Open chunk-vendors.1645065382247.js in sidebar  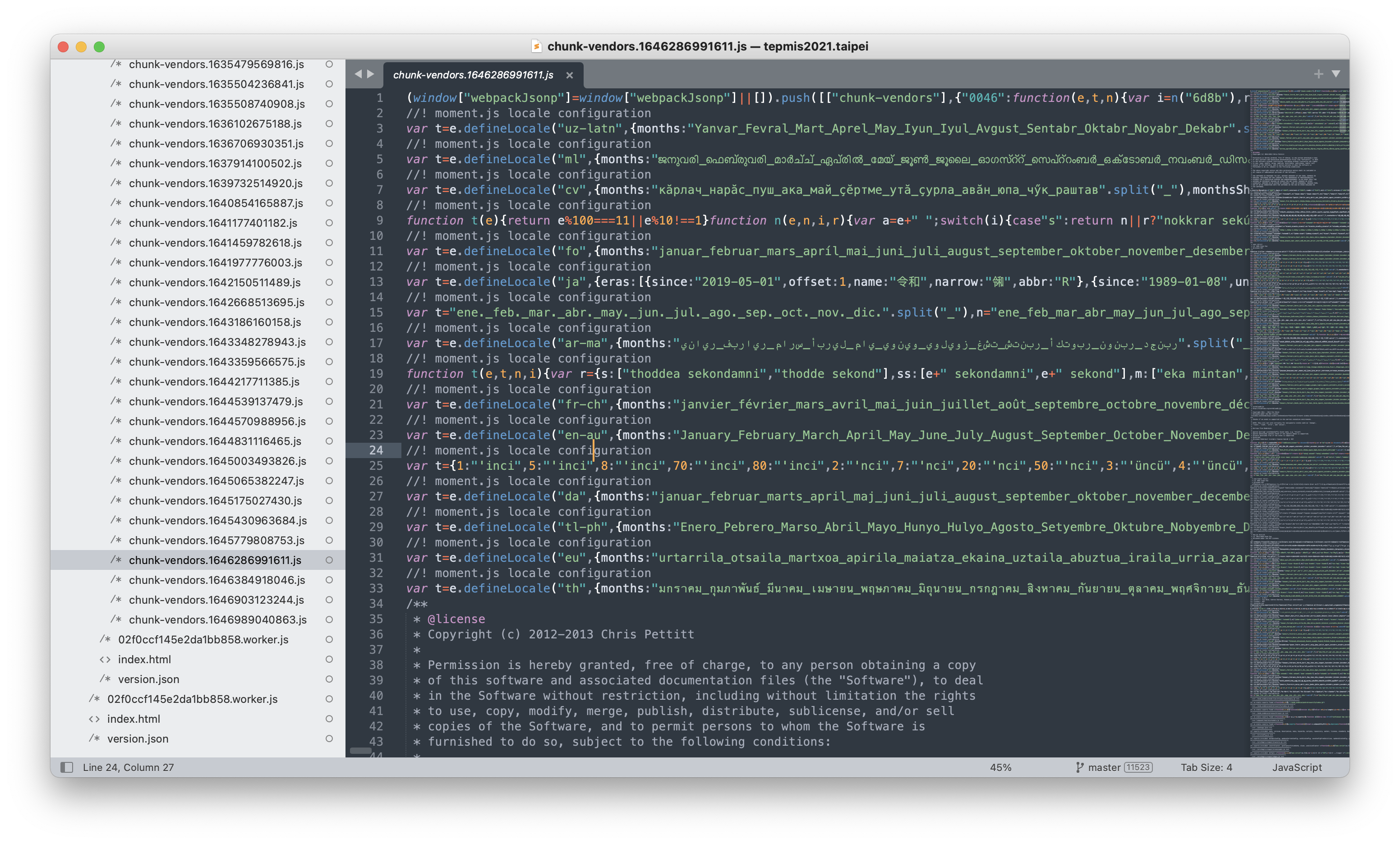click(216, 481)
